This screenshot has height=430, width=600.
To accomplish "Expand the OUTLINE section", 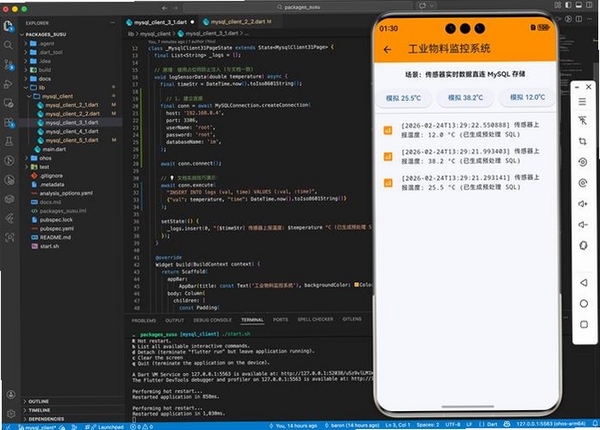I will pos(38,401).
